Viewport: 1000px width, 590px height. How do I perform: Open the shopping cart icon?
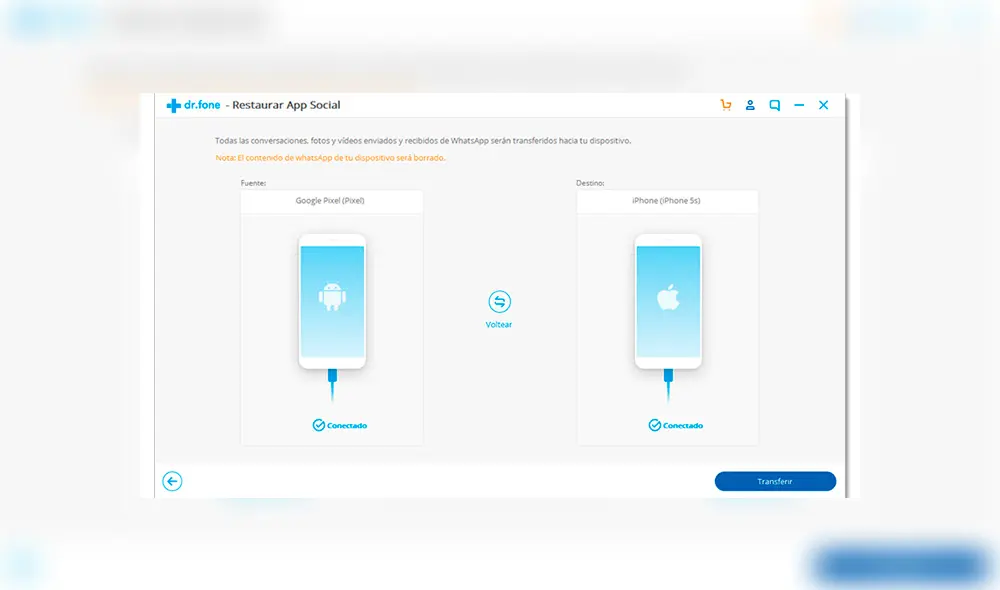coord(726,105)
